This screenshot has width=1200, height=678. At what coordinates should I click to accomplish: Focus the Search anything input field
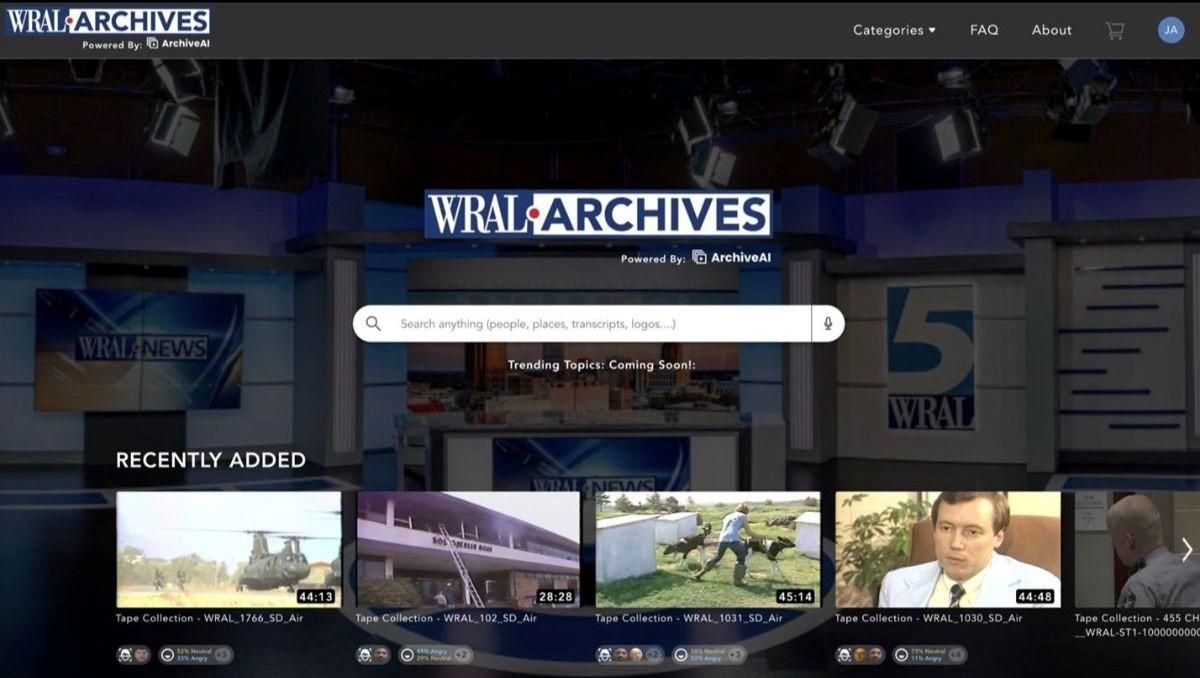[600, 324]
